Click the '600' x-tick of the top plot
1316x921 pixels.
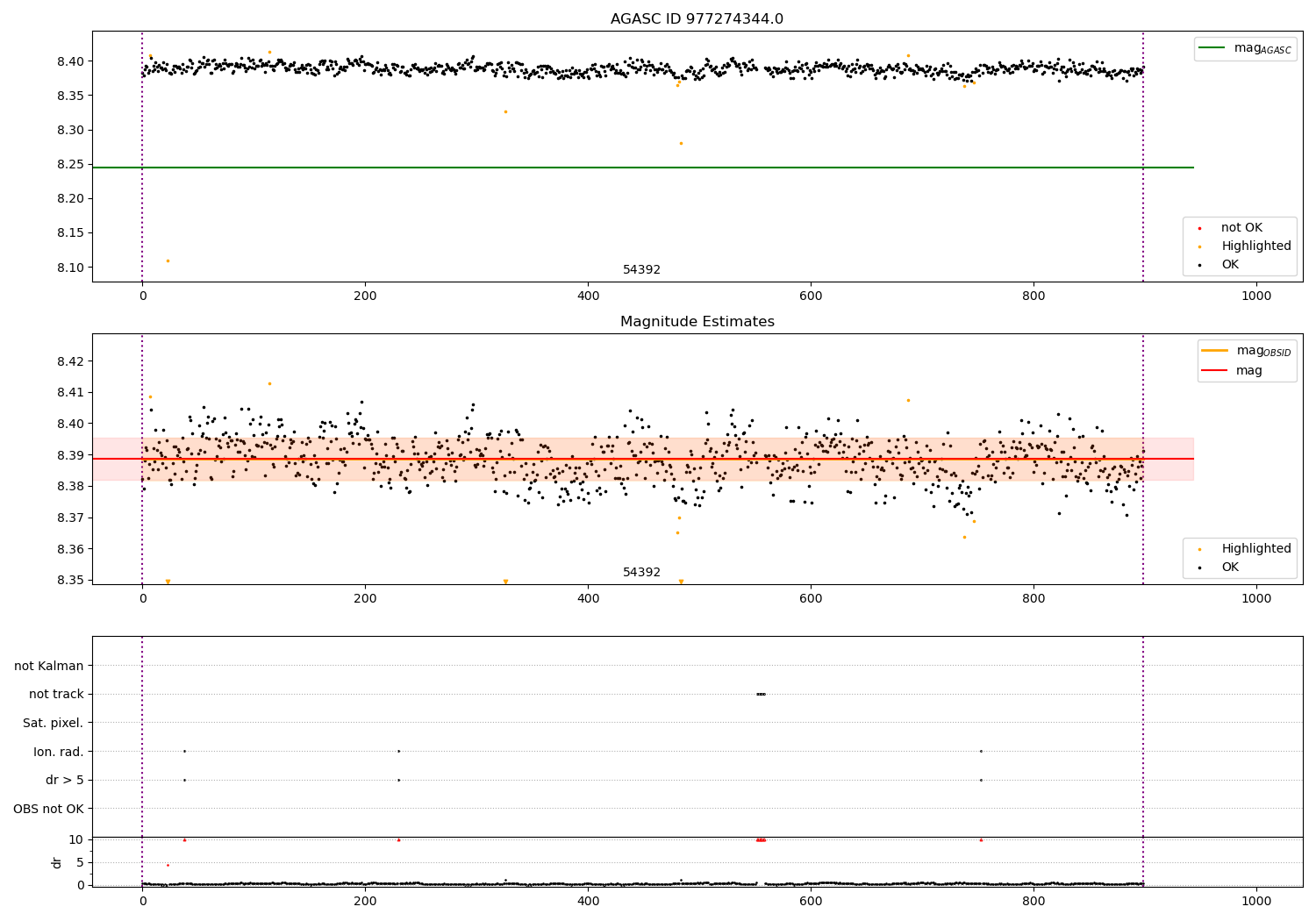pos(811,296)
